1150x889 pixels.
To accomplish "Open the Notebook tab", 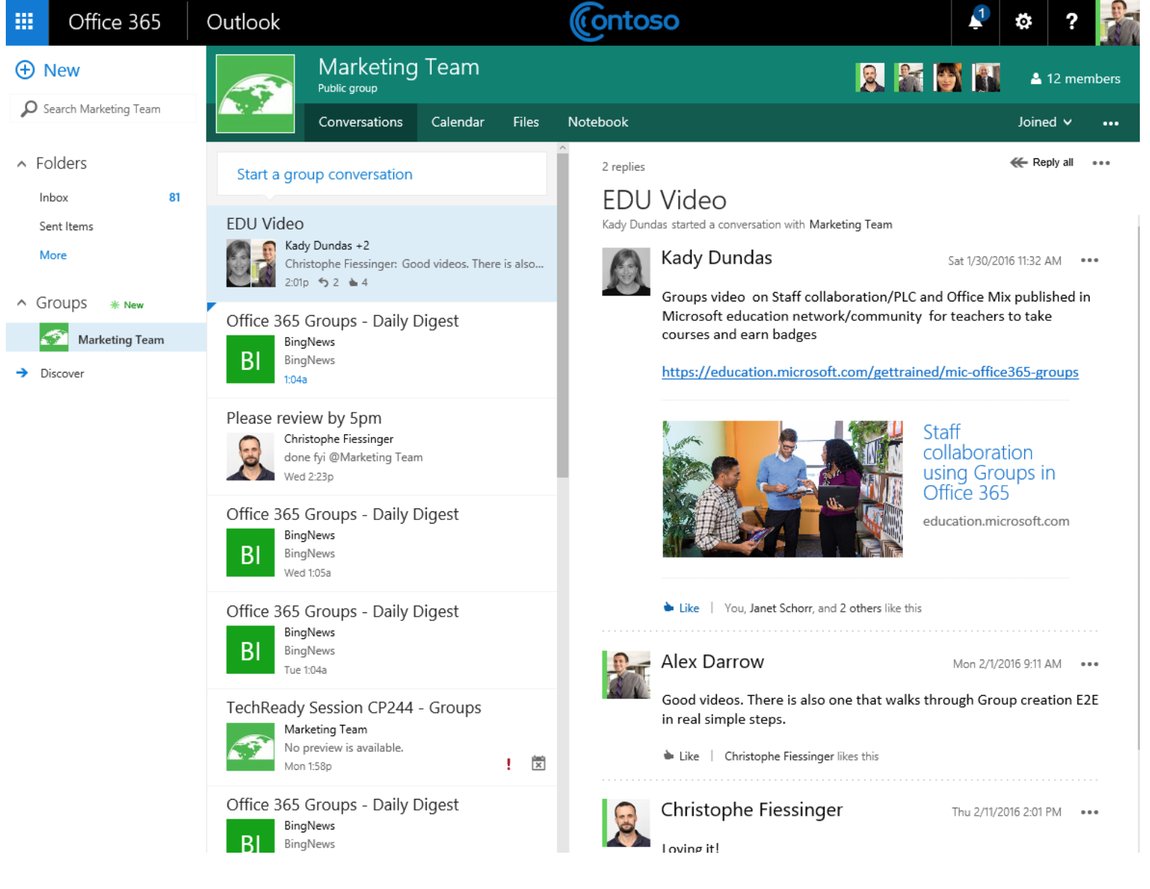I will tap(597, 121).
